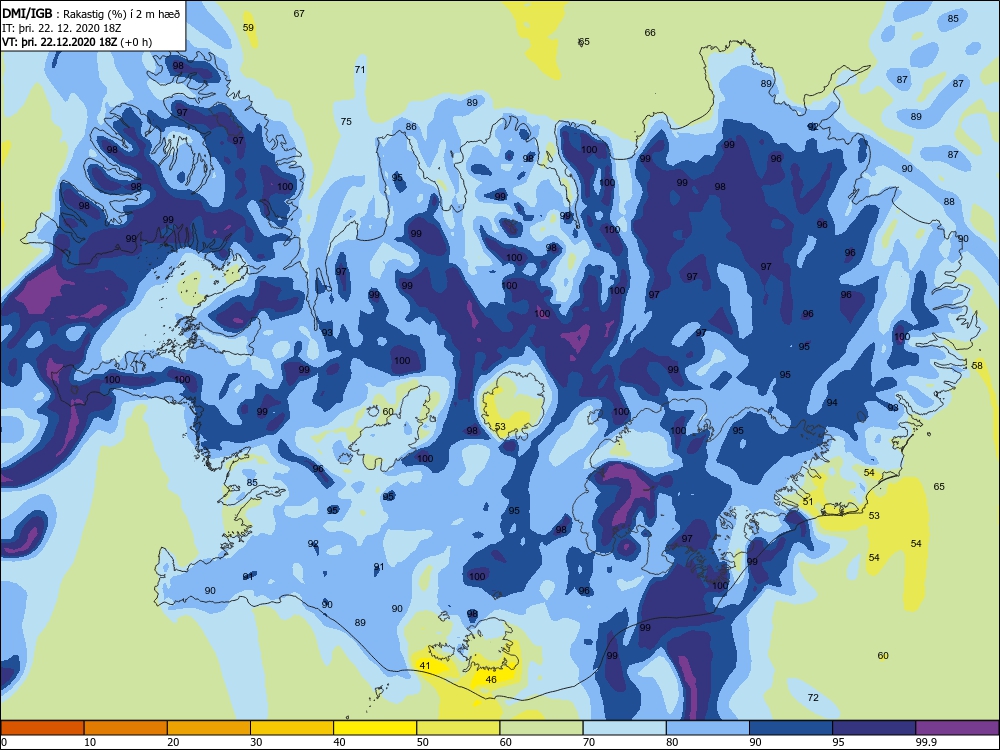This screenshot has width=1000, height=750.
Task: Click the navy 95–99.9 legend swatch
Action: 874,728
